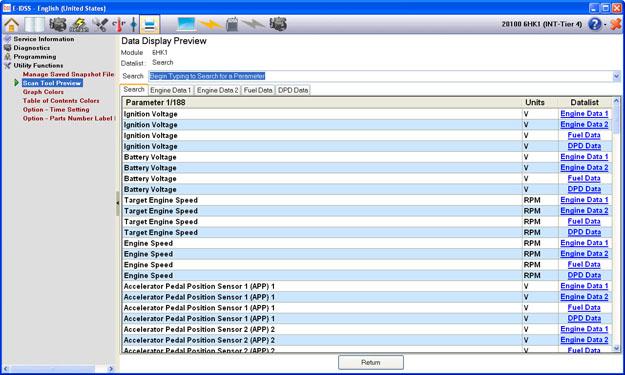625x375 pixels.
Task: Click the engine diagnostics toolbar icon
Action: click(x=58, y=25)
